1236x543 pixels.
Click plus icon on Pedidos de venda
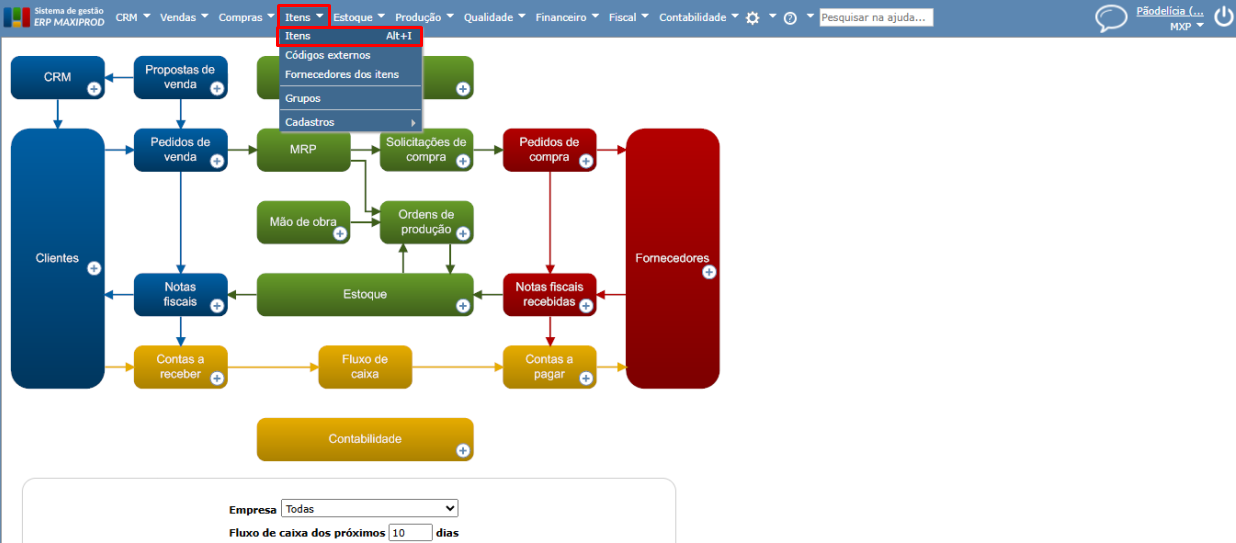point(217,160)
